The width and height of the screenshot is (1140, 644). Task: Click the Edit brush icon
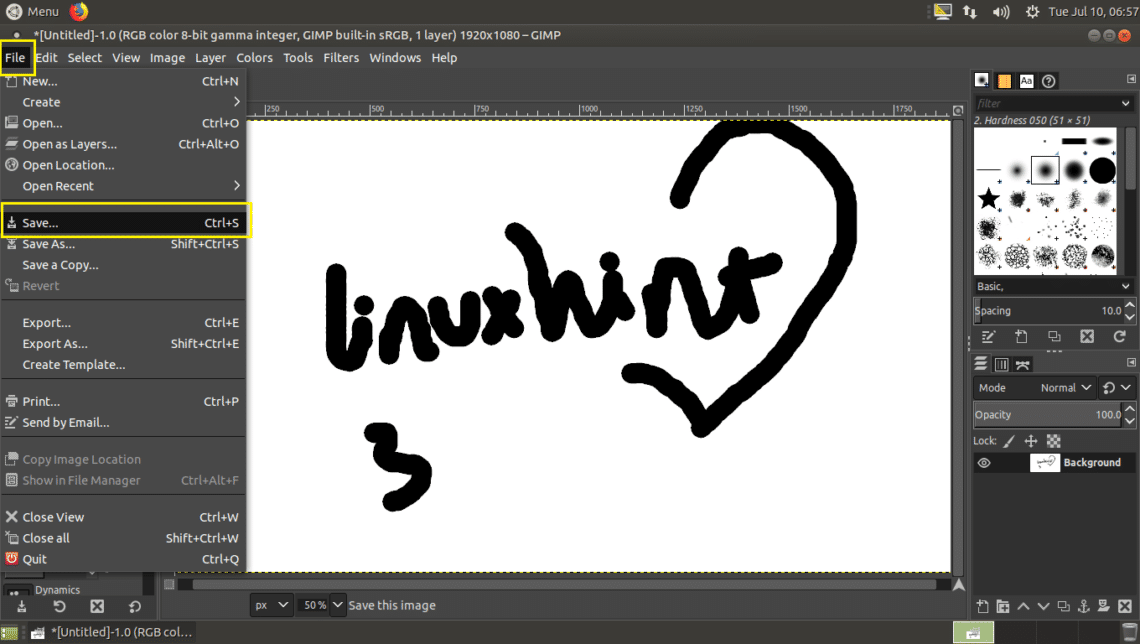coord(988,337)
